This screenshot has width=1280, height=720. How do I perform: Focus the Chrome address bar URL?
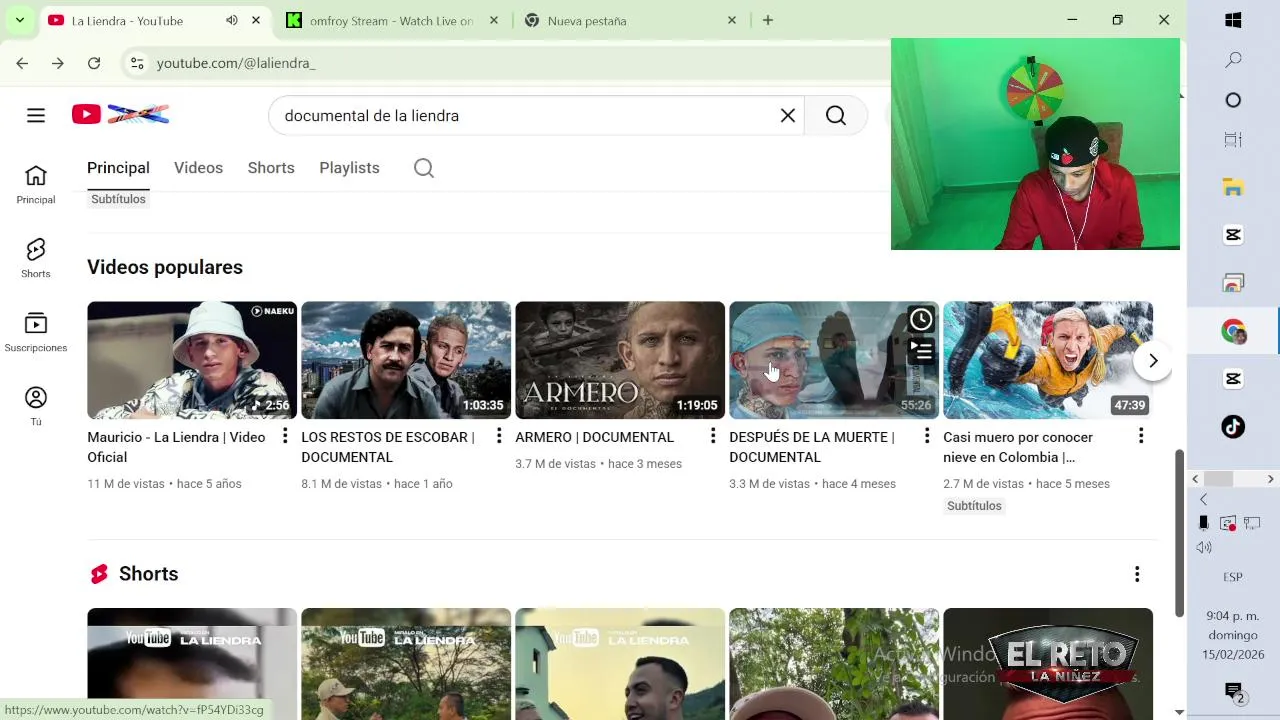(236, 63)
